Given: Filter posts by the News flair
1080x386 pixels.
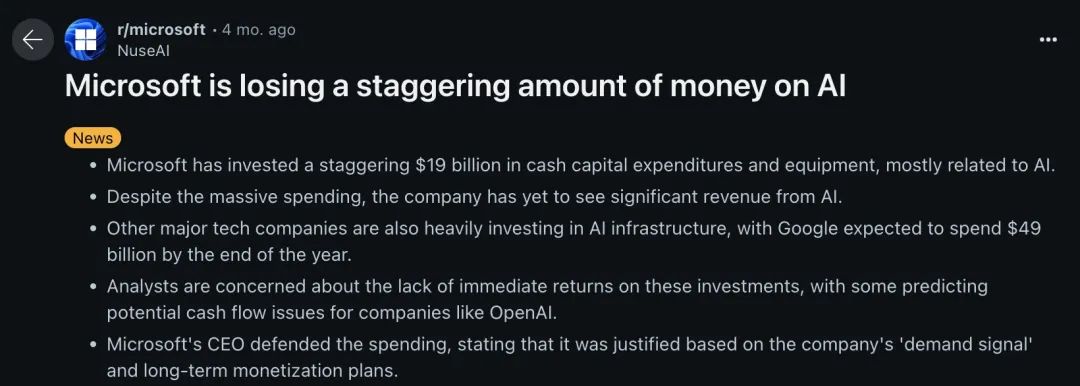Looking at the screenshot, I should (93, 139).
